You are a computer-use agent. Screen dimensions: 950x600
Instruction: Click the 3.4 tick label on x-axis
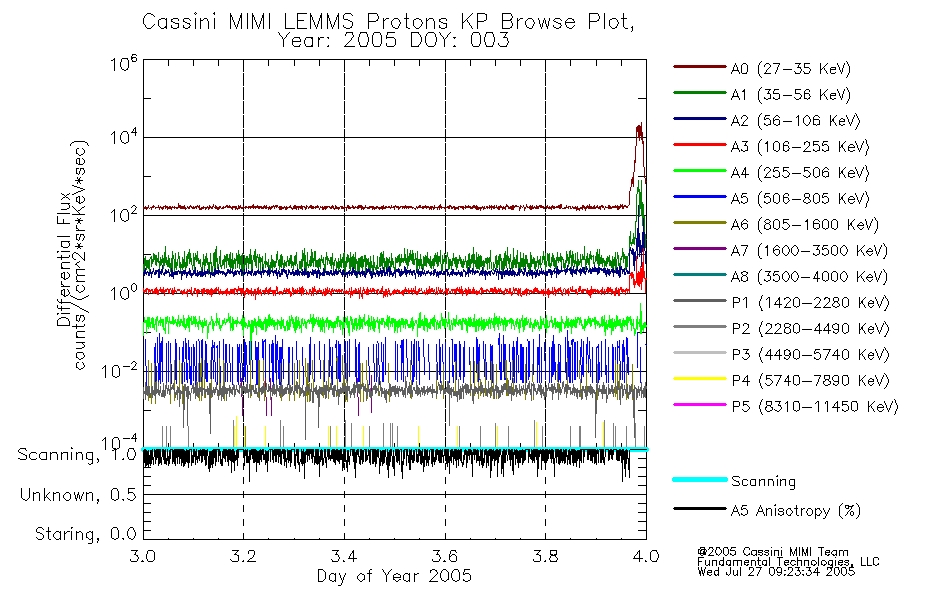[344, 556]
